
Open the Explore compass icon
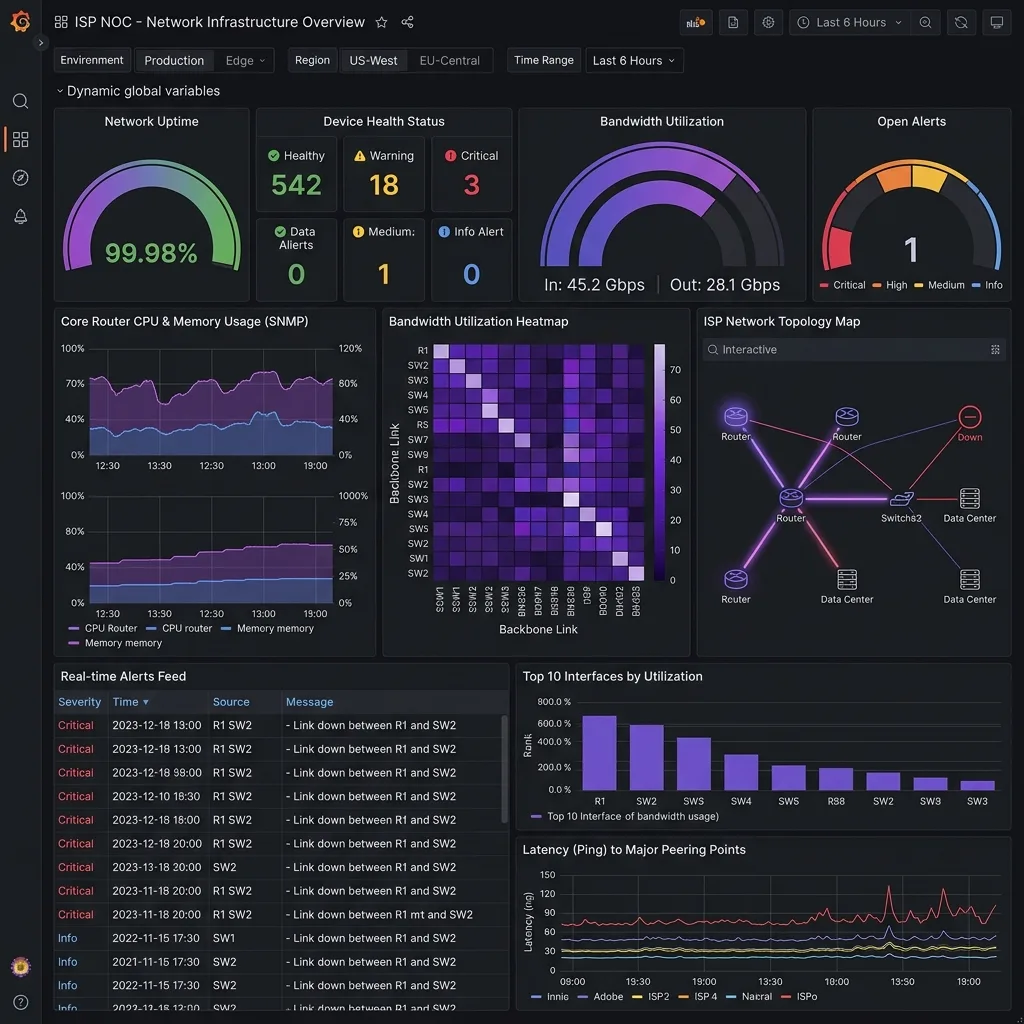20,178
